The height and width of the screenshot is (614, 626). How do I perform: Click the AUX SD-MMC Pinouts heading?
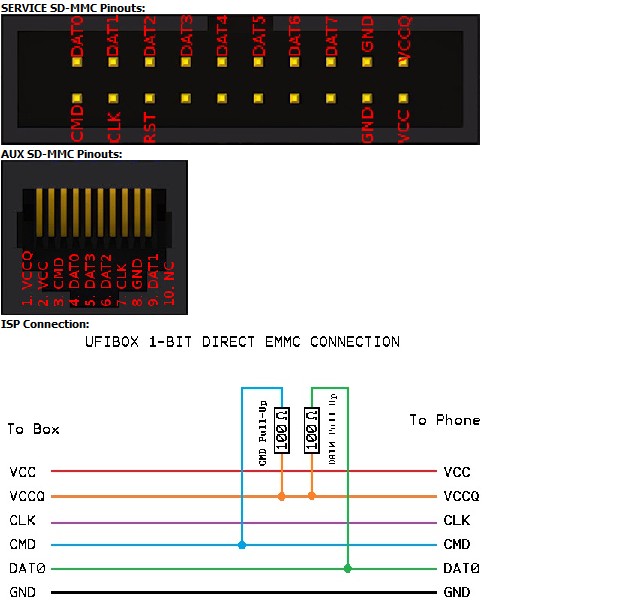click(61, 154)
